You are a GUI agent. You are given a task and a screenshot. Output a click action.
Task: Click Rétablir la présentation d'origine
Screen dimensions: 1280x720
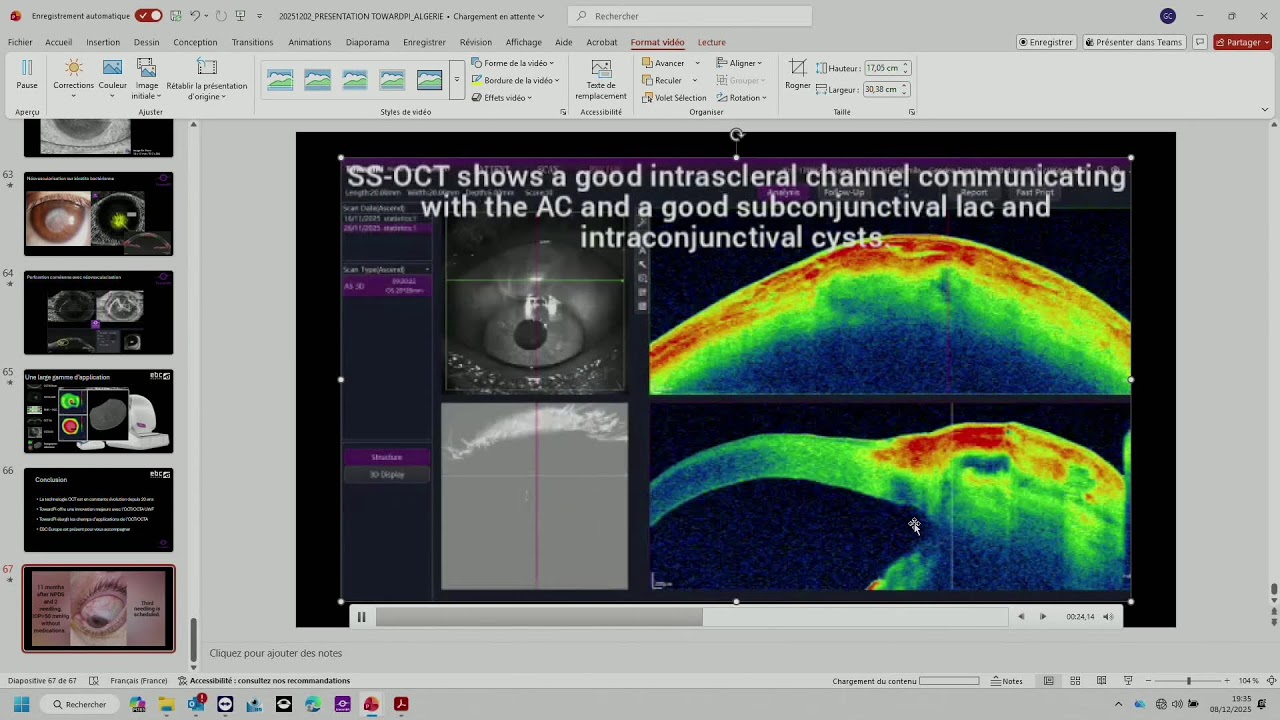207,78
